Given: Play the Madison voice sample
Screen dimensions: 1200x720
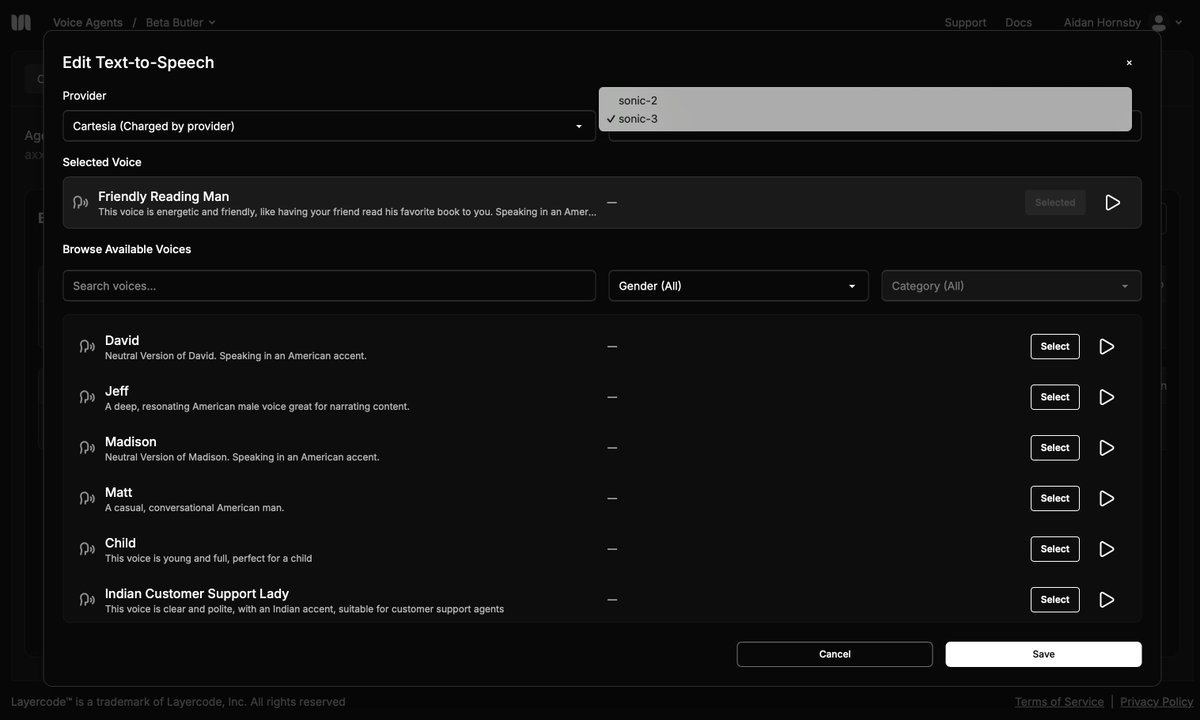Looking at the screenshot, I should point(1106,448).
